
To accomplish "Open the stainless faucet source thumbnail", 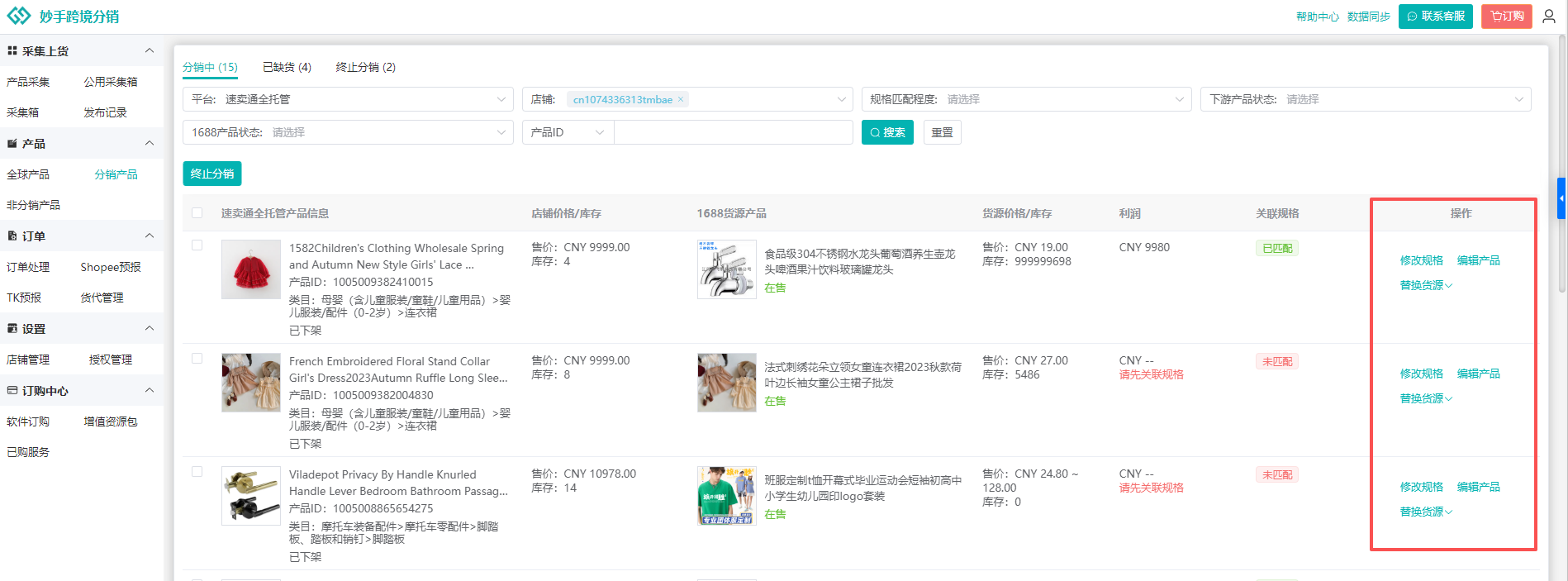I will coord(727,269).
